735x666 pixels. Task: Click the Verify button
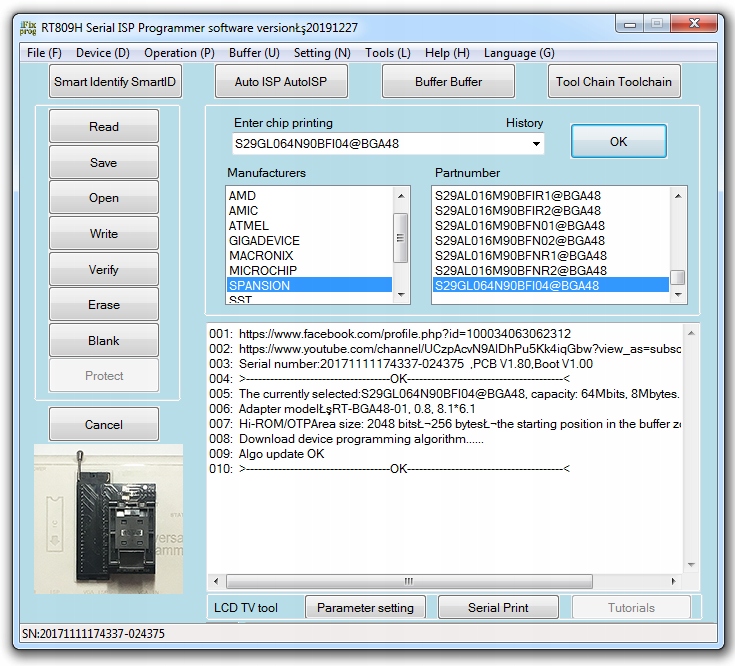(104, 269)
